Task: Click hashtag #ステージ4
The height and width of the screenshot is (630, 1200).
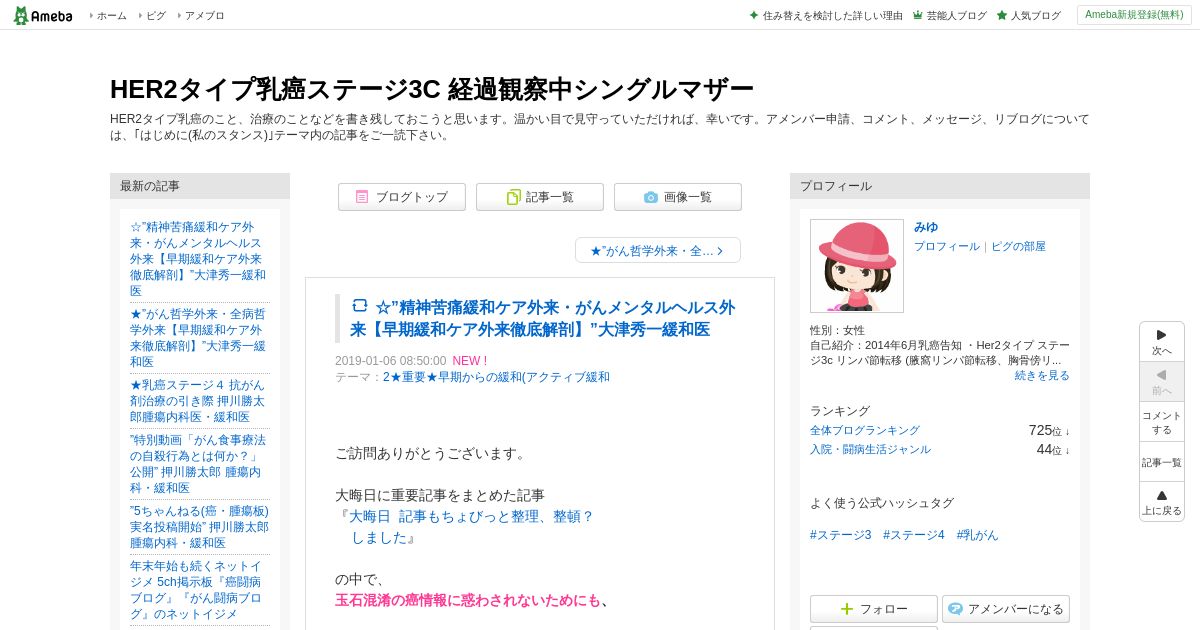Action: coord(914,535)
